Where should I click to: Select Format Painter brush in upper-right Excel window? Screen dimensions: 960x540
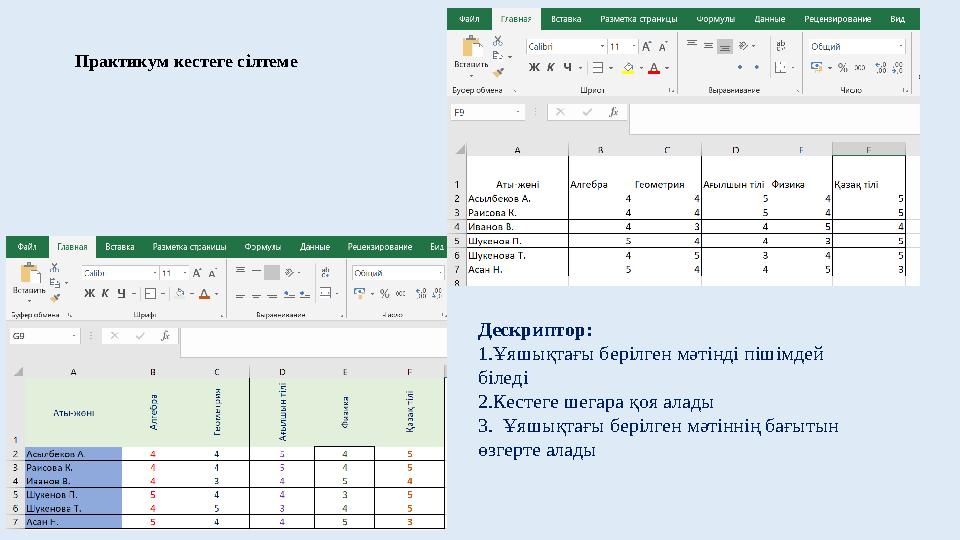498,72
